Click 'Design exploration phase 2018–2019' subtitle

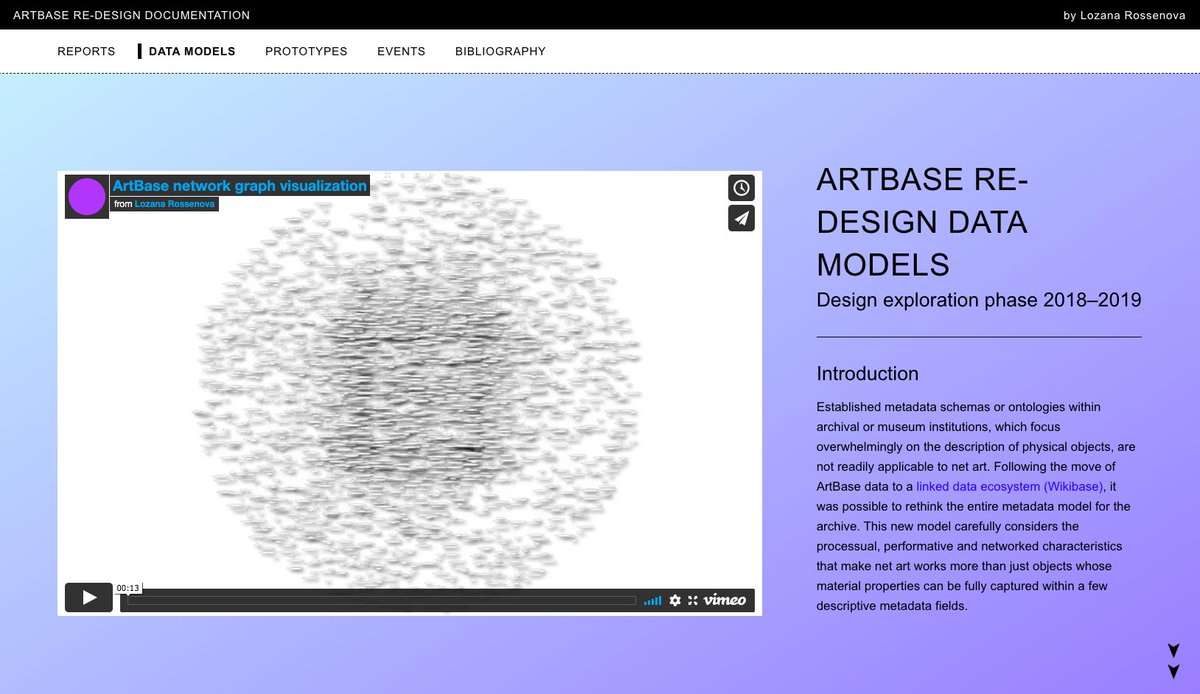(x=979, y=300)
